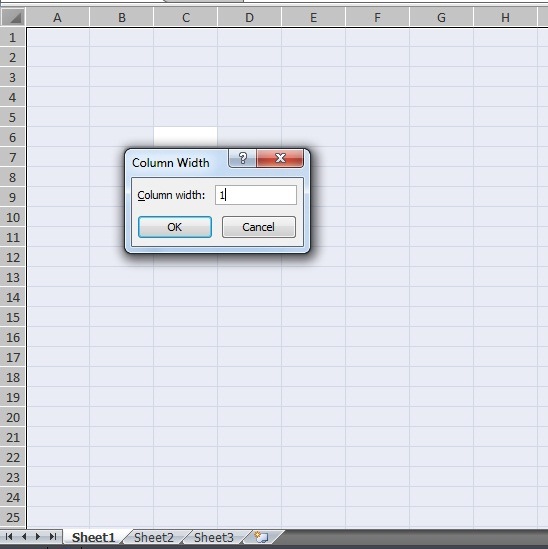Select row 5 header
548x549 pixels.
[x=13, y=117]
